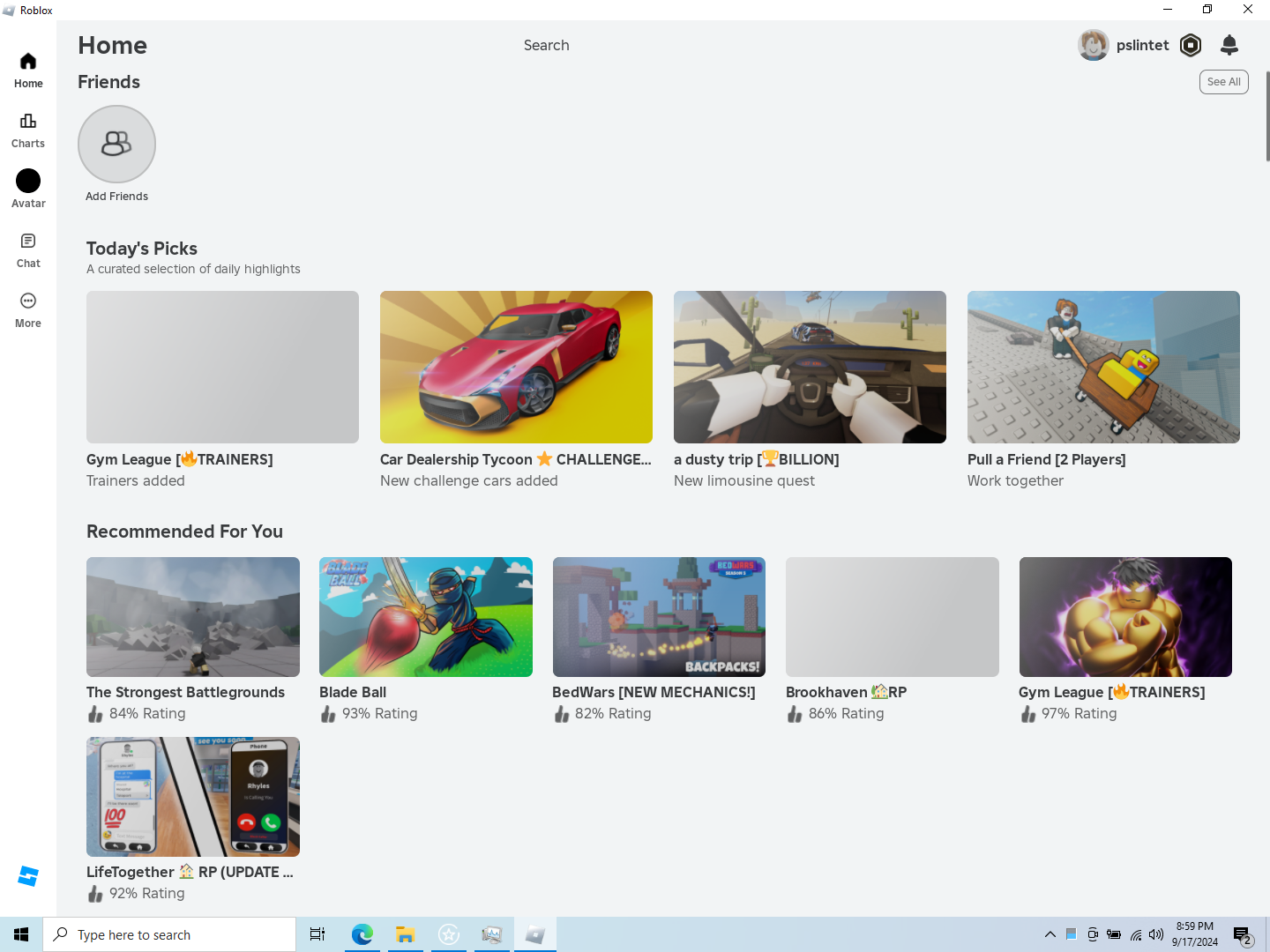Open LifeTogether RP game thumbnail
This screenshot has width=1270, height=952.
click(x=193, y=797)
